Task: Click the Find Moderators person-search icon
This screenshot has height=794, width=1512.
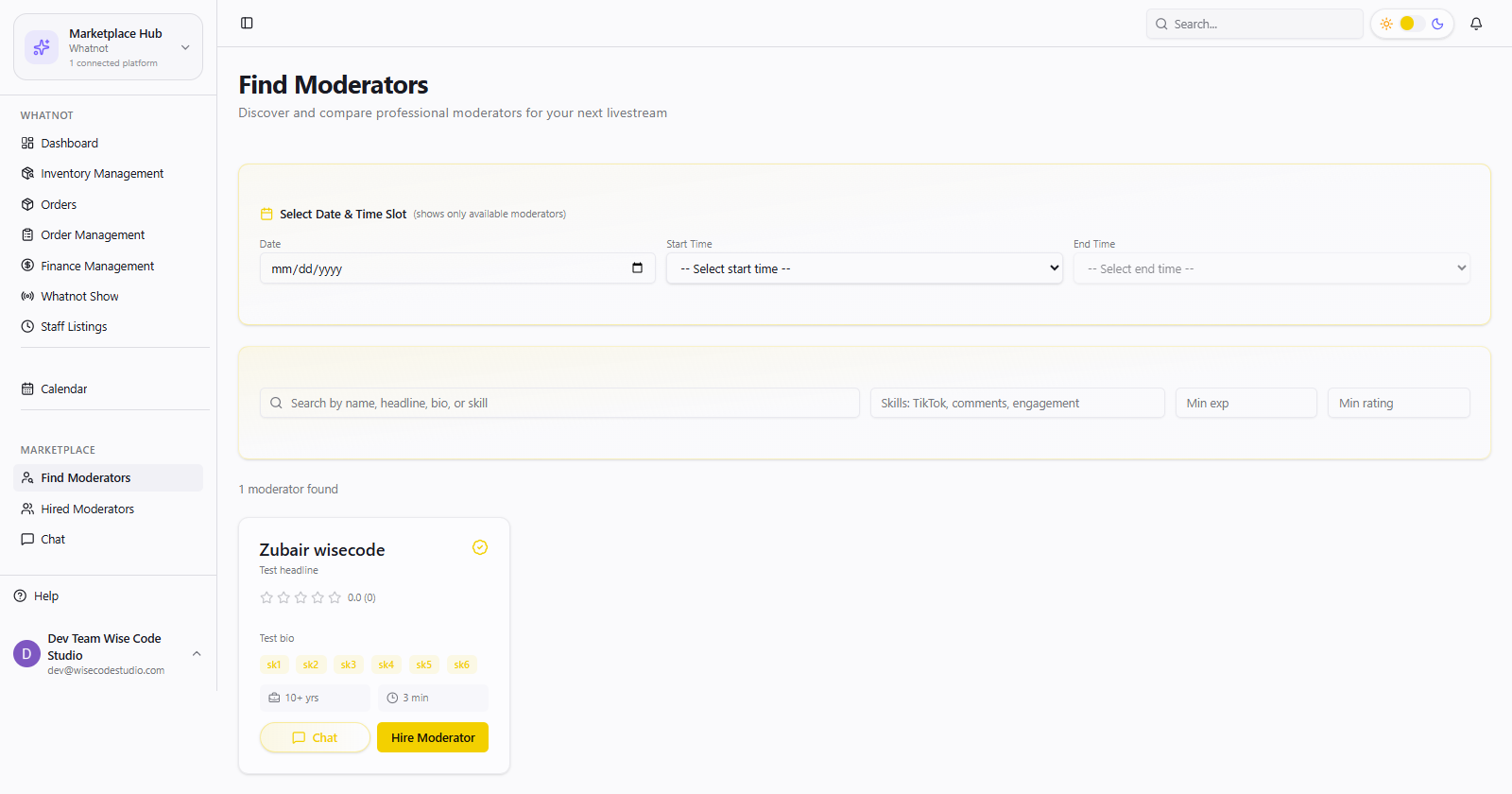Action: pos(27,478)
